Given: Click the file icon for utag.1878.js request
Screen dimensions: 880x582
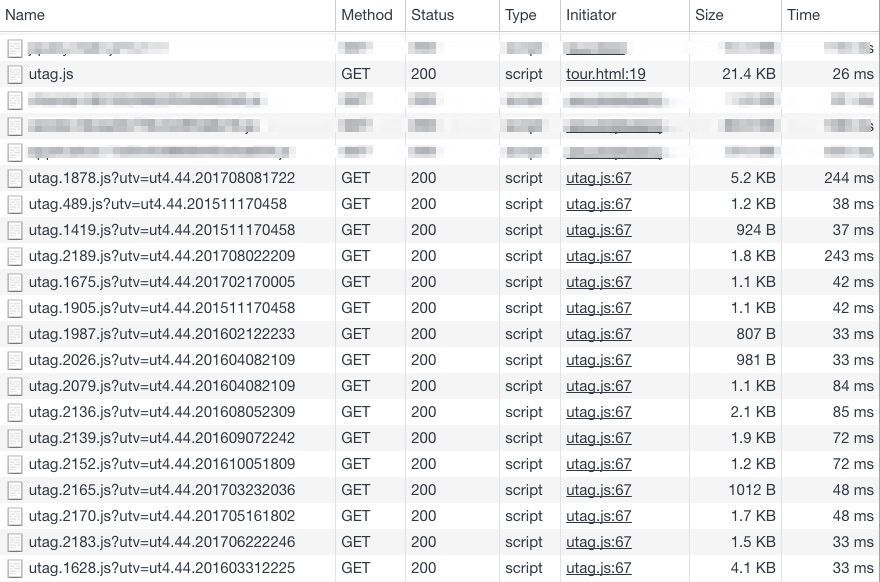Looking at the screenshot, I should [14, 178].
